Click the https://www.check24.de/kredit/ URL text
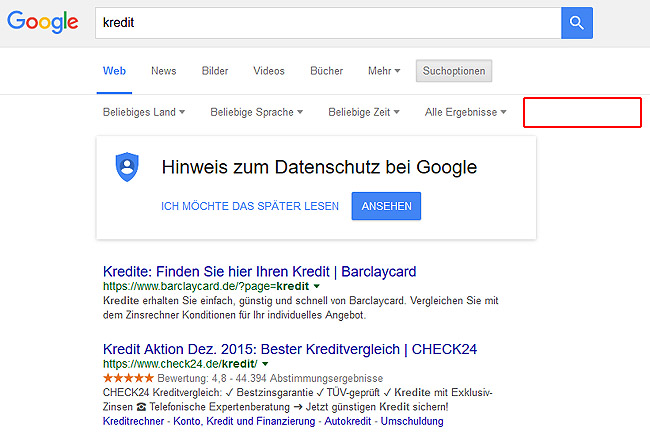This screenshot has width=650, height=435. (180, 364)
